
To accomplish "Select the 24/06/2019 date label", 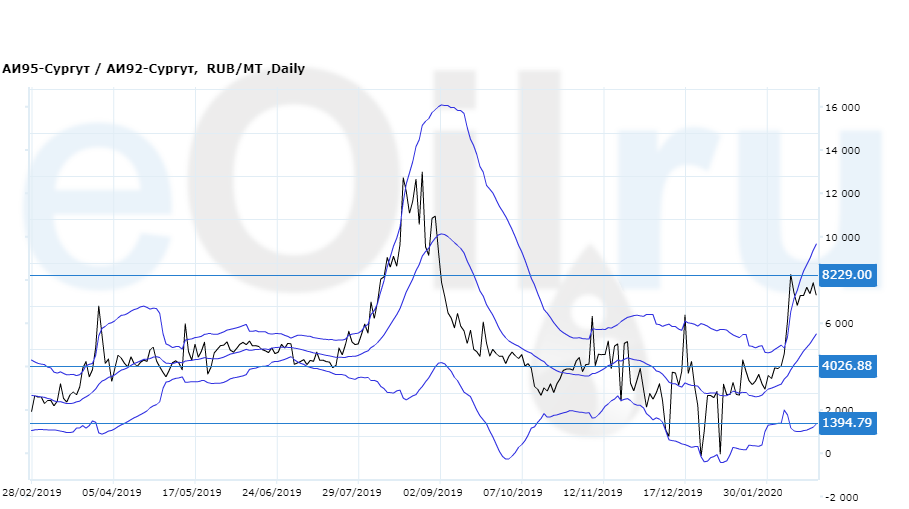I will tap(272, 492).
